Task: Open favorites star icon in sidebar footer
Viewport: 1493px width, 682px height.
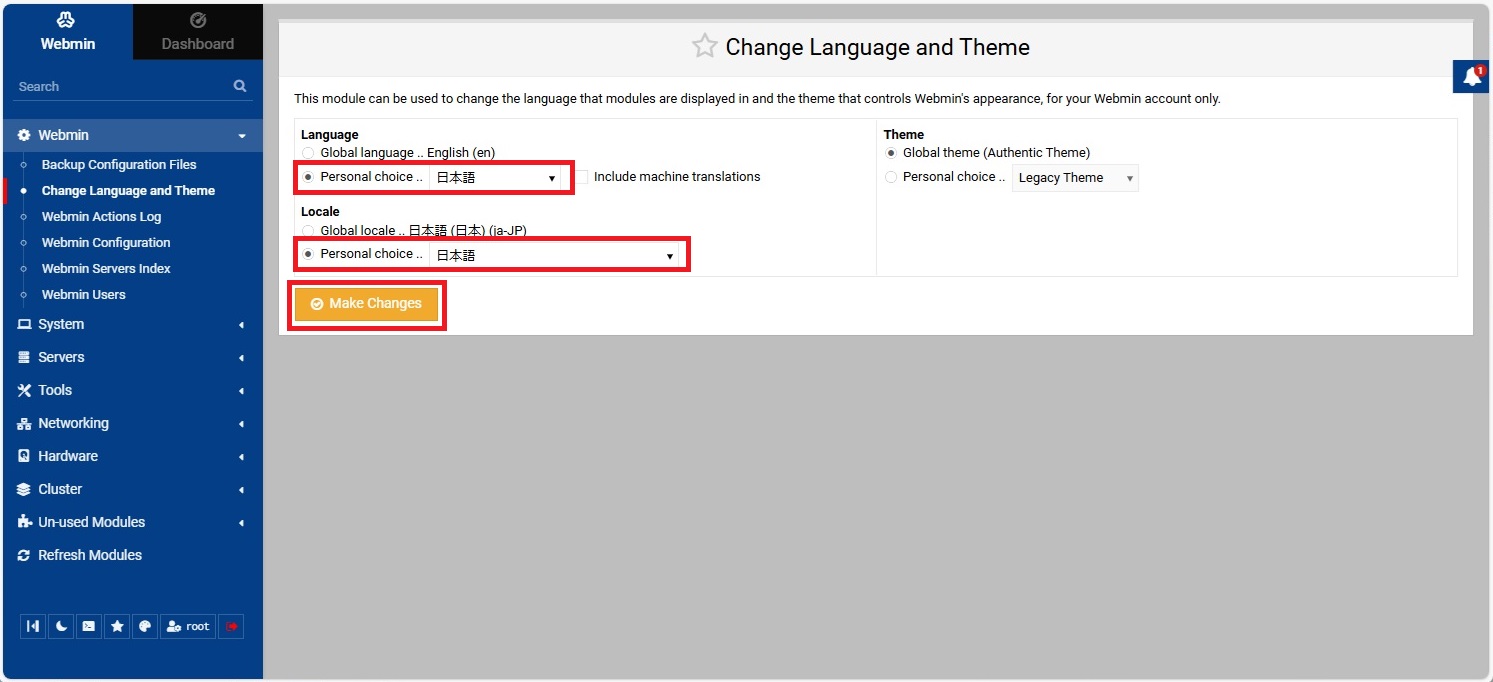Action: coord(117,626)
